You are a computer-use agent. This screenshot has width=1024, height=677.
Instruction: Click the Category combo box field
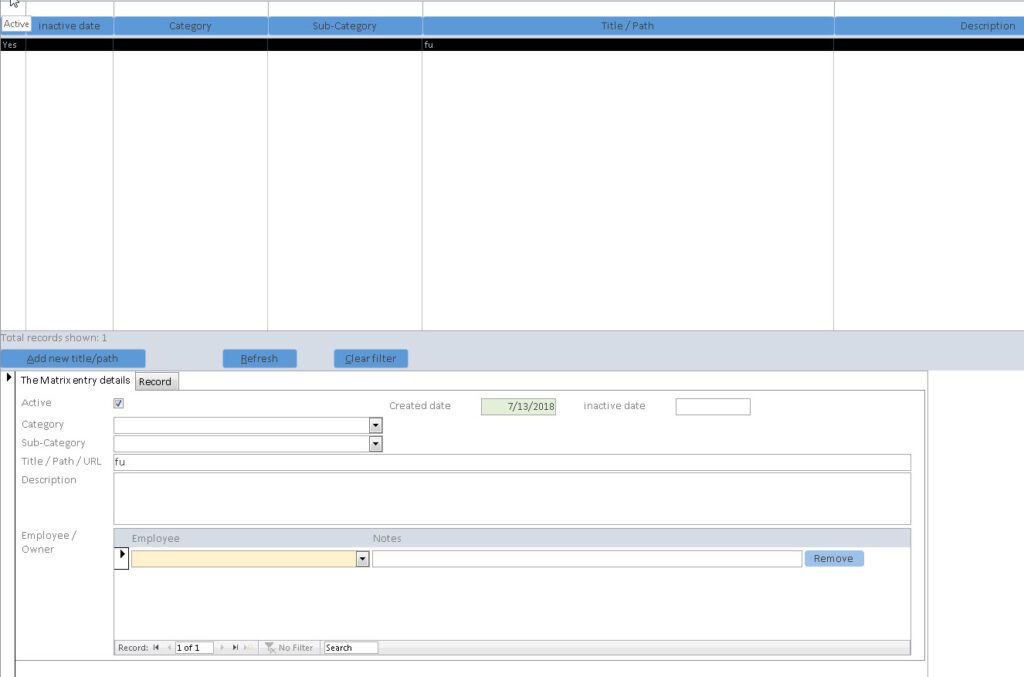(242, 426)
